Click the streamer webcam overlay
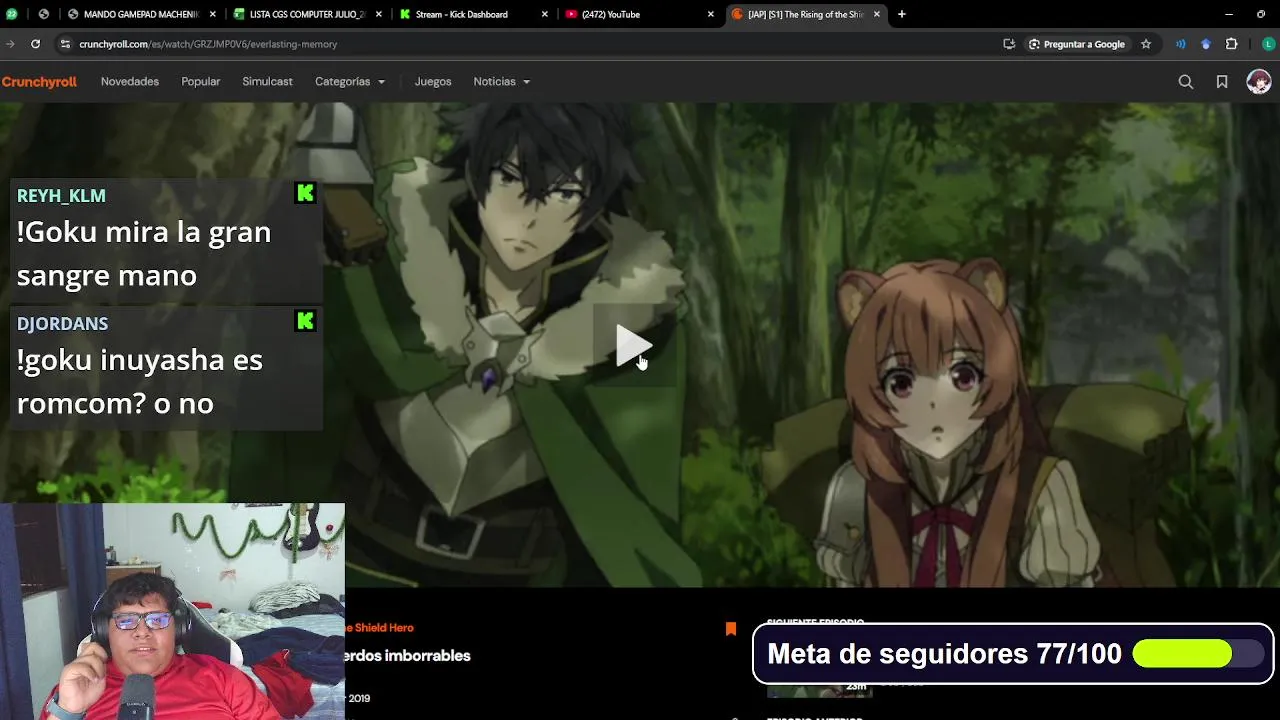This screenshot has height=720, width=1280. (172, 611)
